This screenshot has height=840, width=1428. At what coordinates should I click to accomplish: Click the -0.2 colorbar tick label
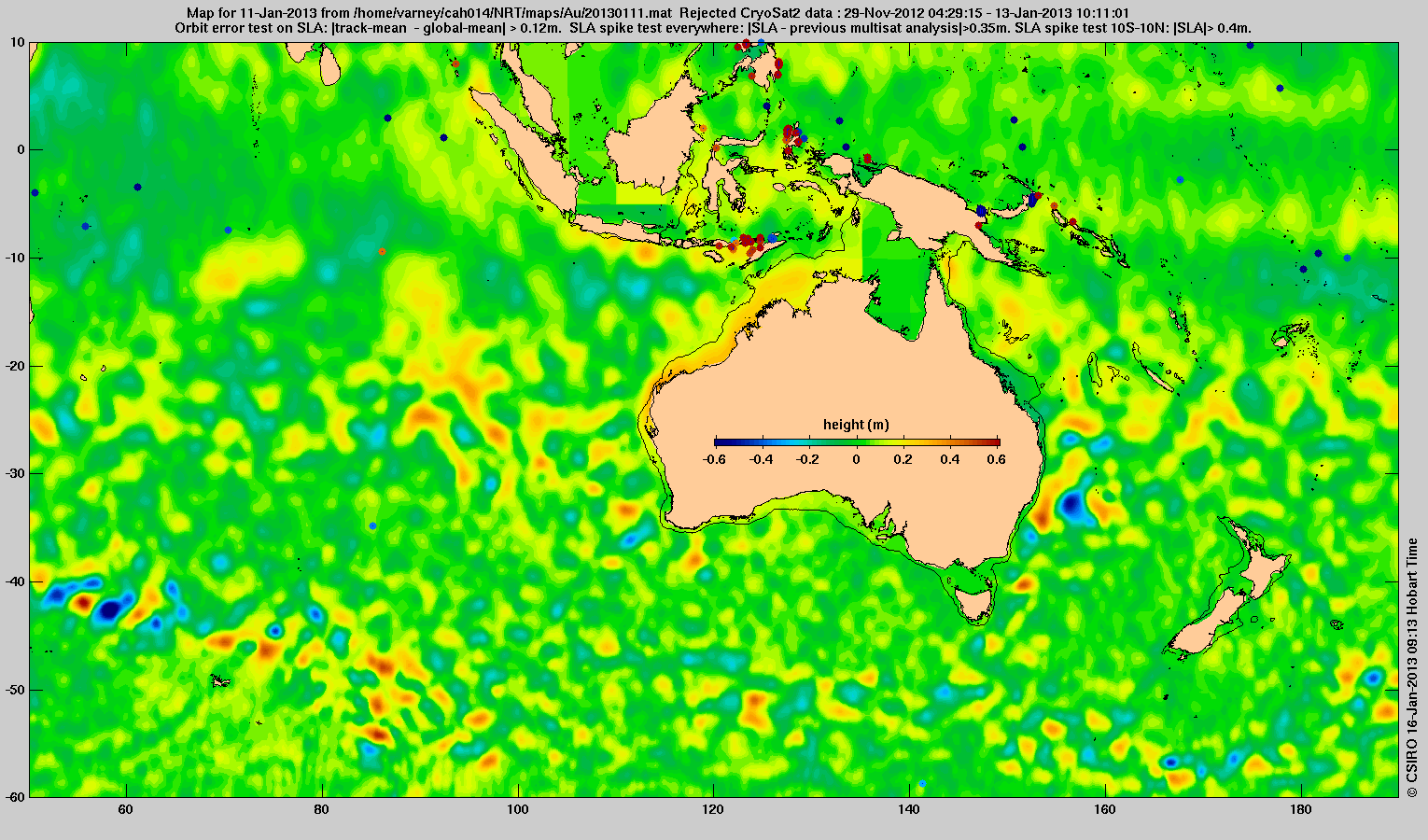808,460
